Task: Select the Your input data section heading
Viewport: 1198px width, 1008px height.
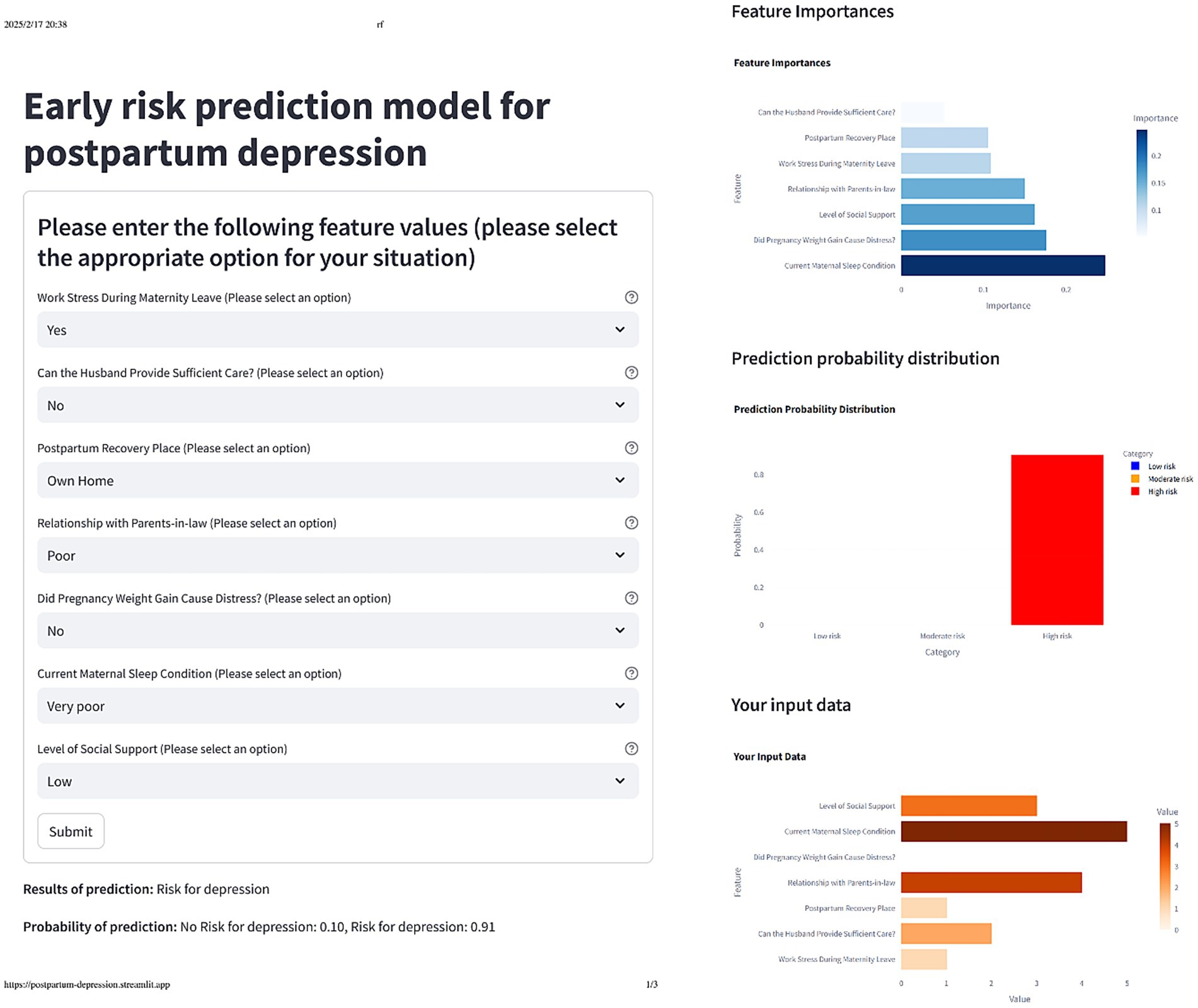Action: click(790, 705)
